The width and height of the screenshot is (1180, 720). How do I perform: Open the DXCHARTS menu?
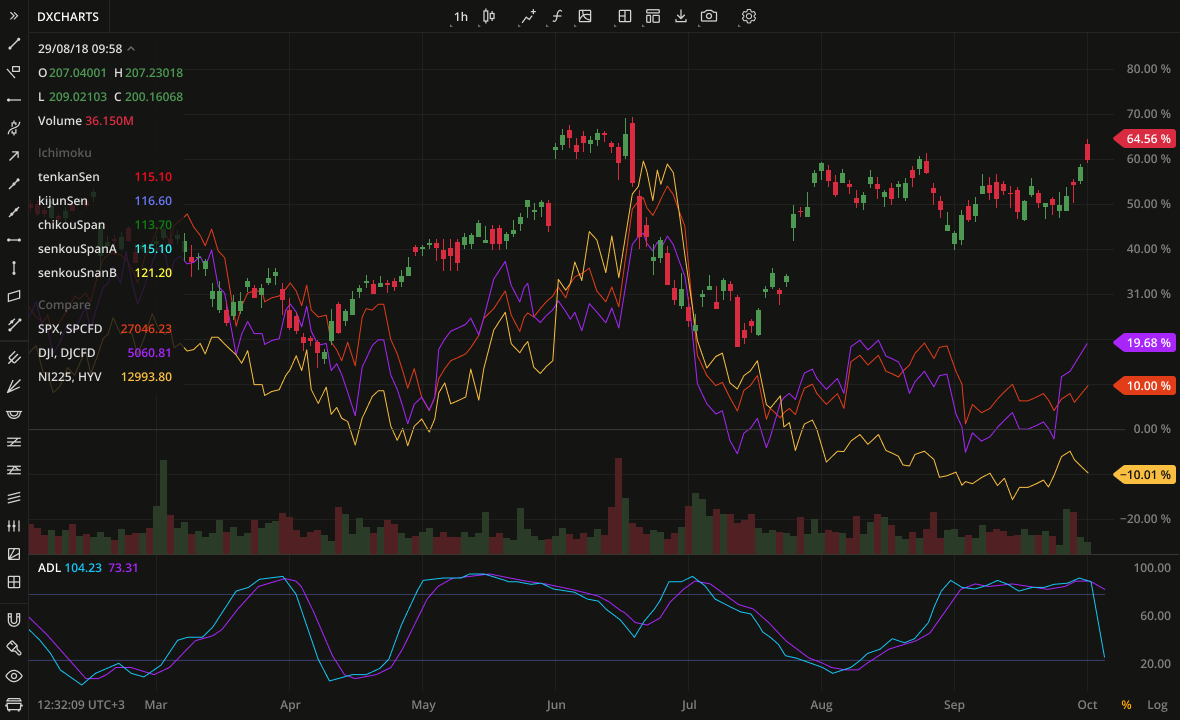tap(67, 16)
